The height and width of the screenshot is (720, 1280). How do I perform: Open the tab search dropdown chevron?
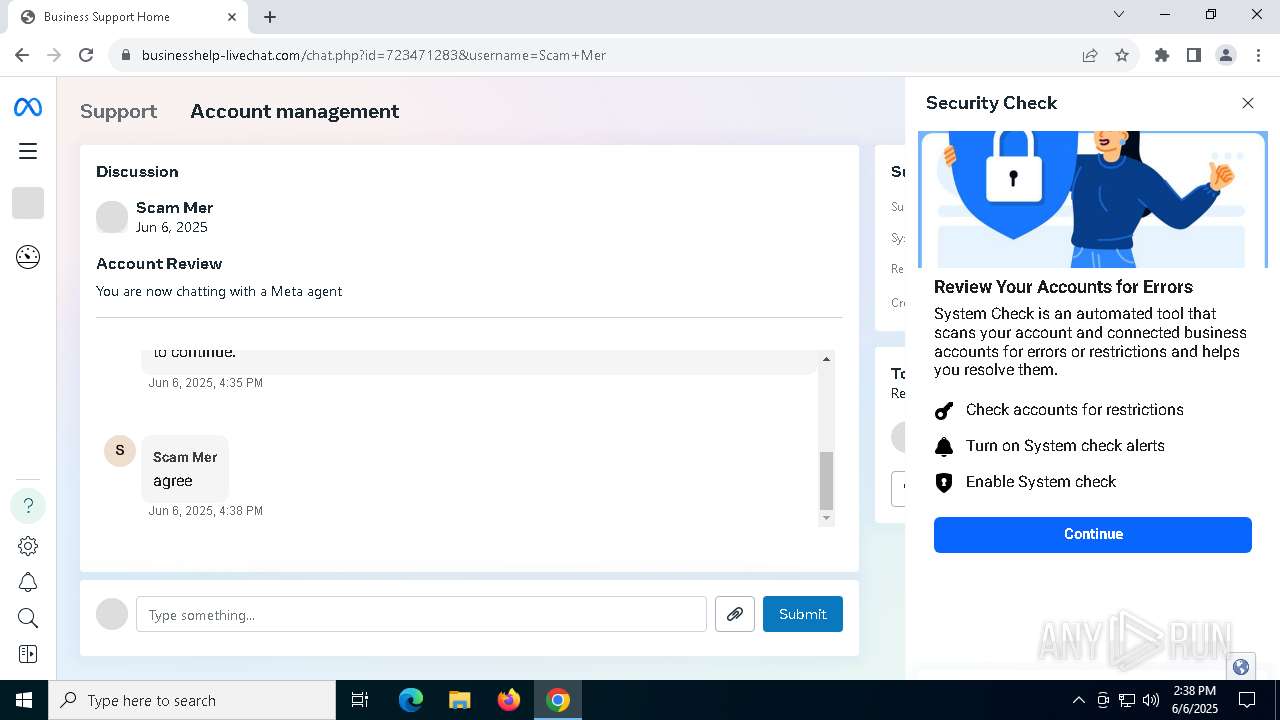coord(1119,14)
